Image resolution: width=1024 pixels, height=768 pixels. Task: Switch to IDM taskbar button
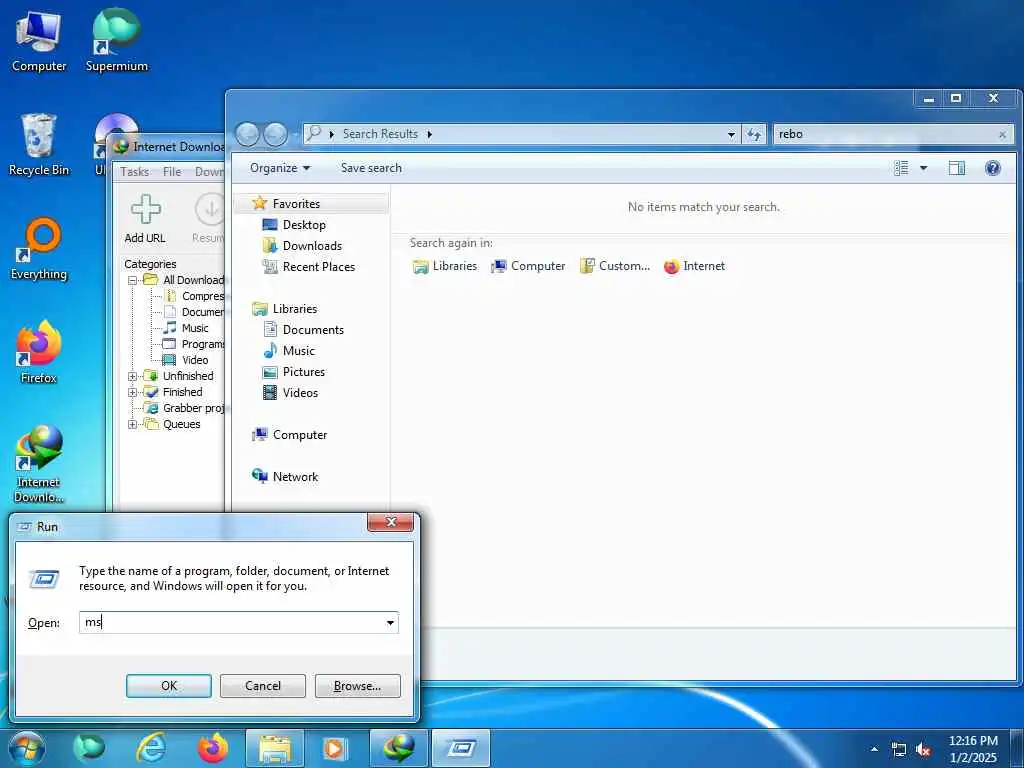pyautogui.click(x=399, y=748)
